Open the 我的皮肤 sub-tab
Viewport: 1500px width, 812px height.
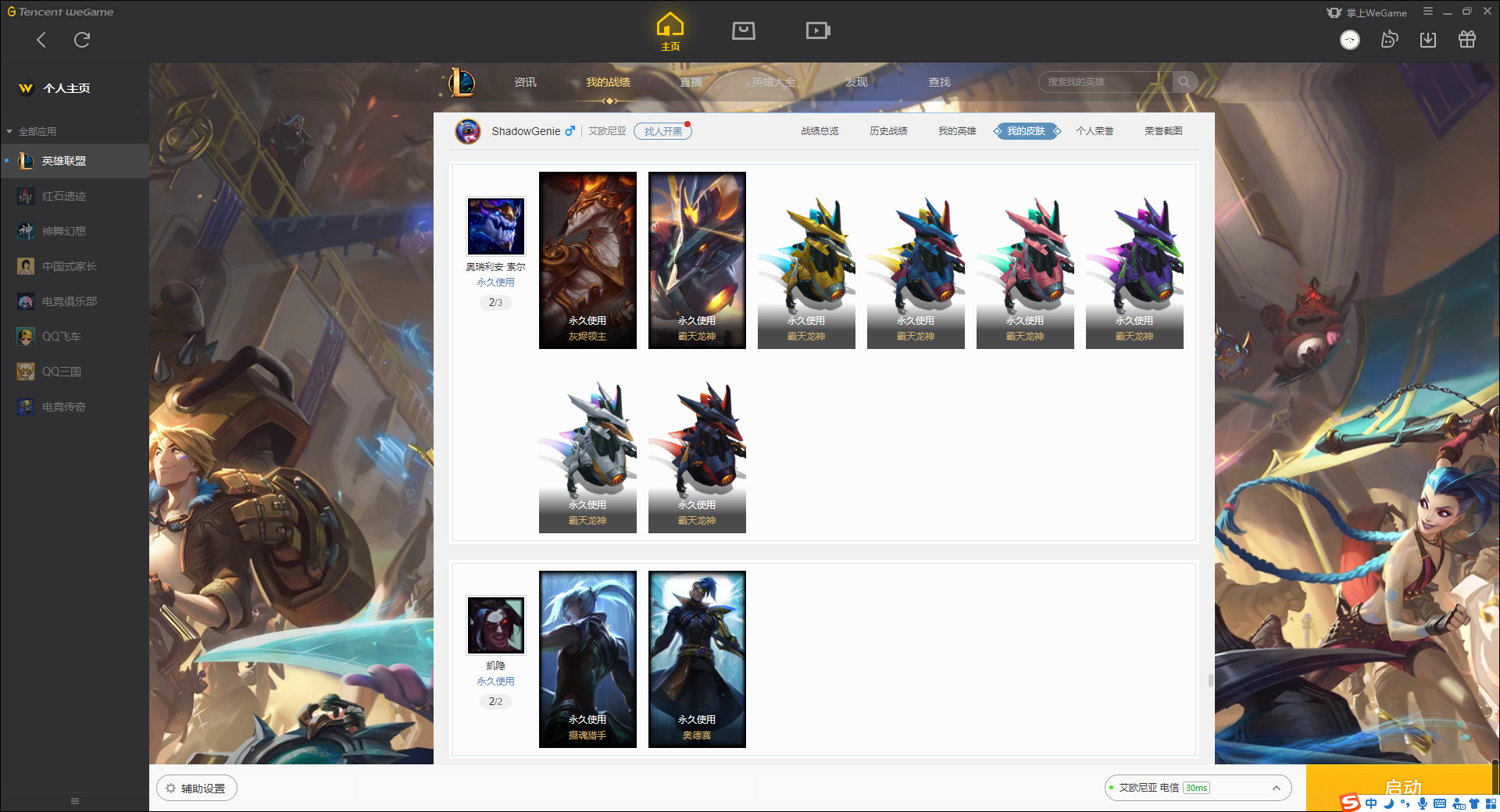click(1026, 131)
